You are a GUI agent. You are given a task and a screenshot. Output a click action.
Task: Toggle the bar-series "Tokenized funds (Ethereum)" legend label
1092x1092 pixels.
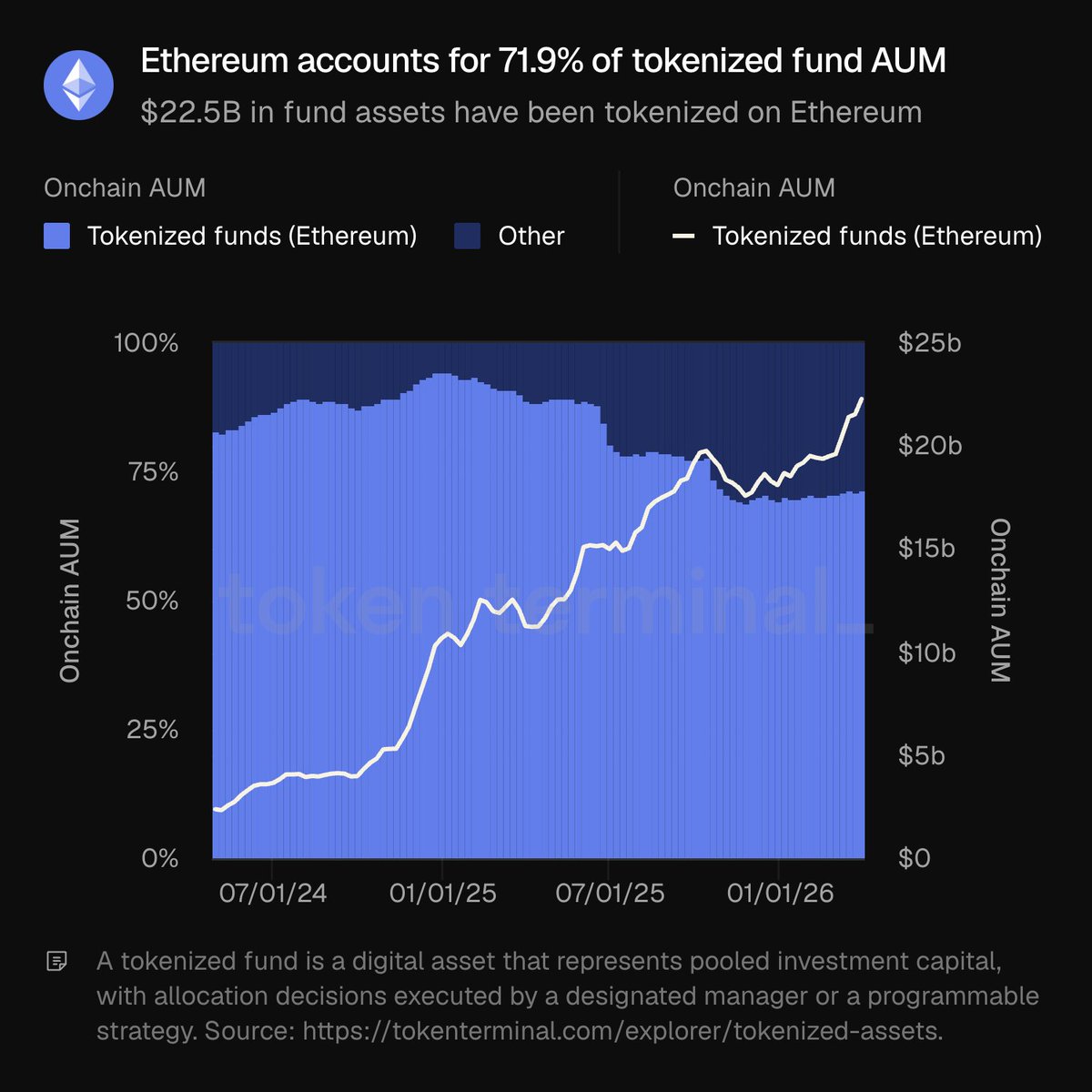coord(252,237)
